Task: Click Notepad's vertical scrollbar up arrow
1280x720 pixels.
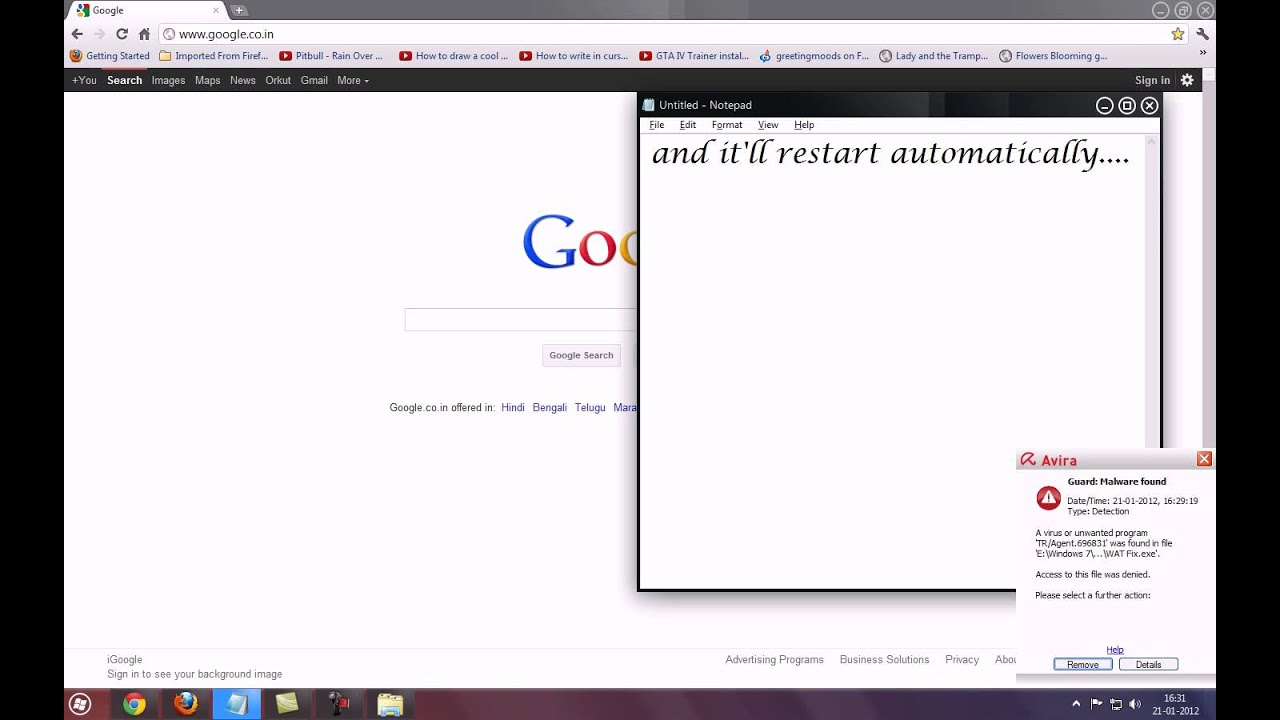Action: coord(1151,141)
